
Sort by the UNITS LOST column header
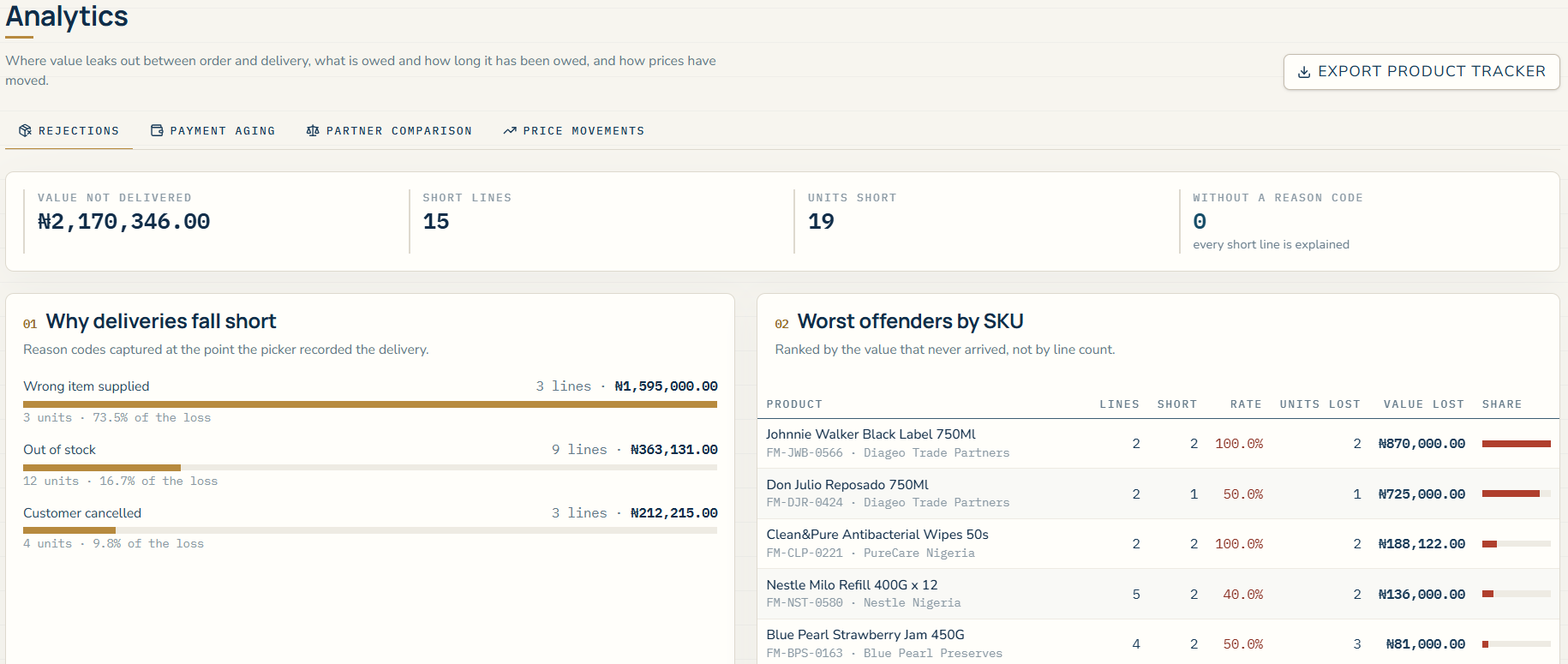[x=1320, y=404]
